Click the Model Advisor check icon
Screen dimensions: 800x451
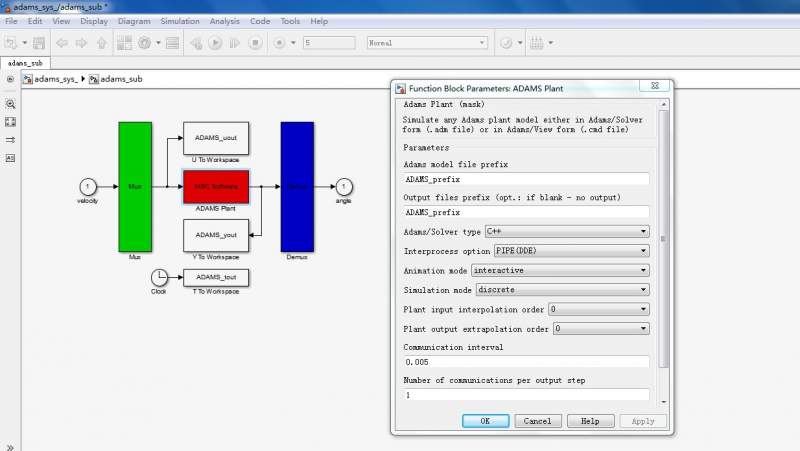(x=506, y=43)
